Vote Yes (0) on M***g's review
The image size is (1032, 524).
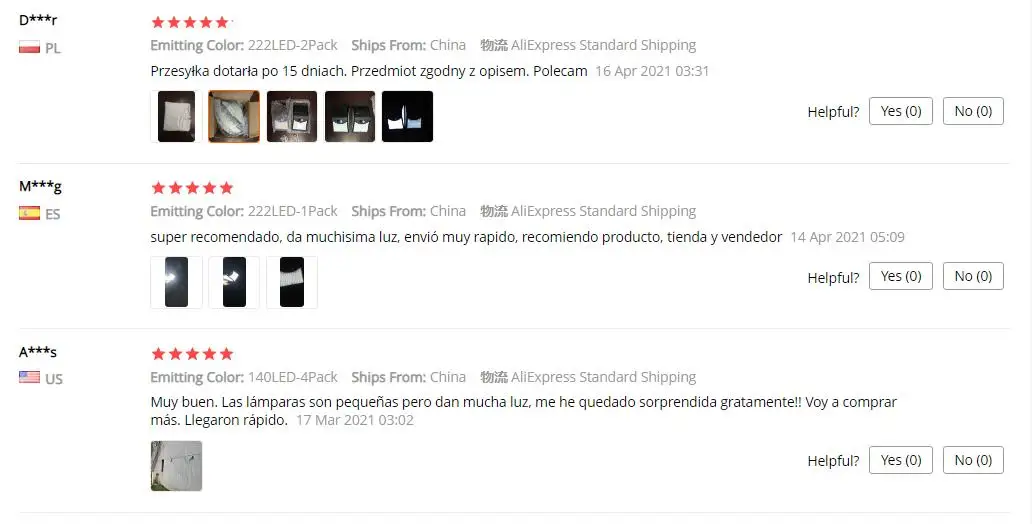coord(901,276)
